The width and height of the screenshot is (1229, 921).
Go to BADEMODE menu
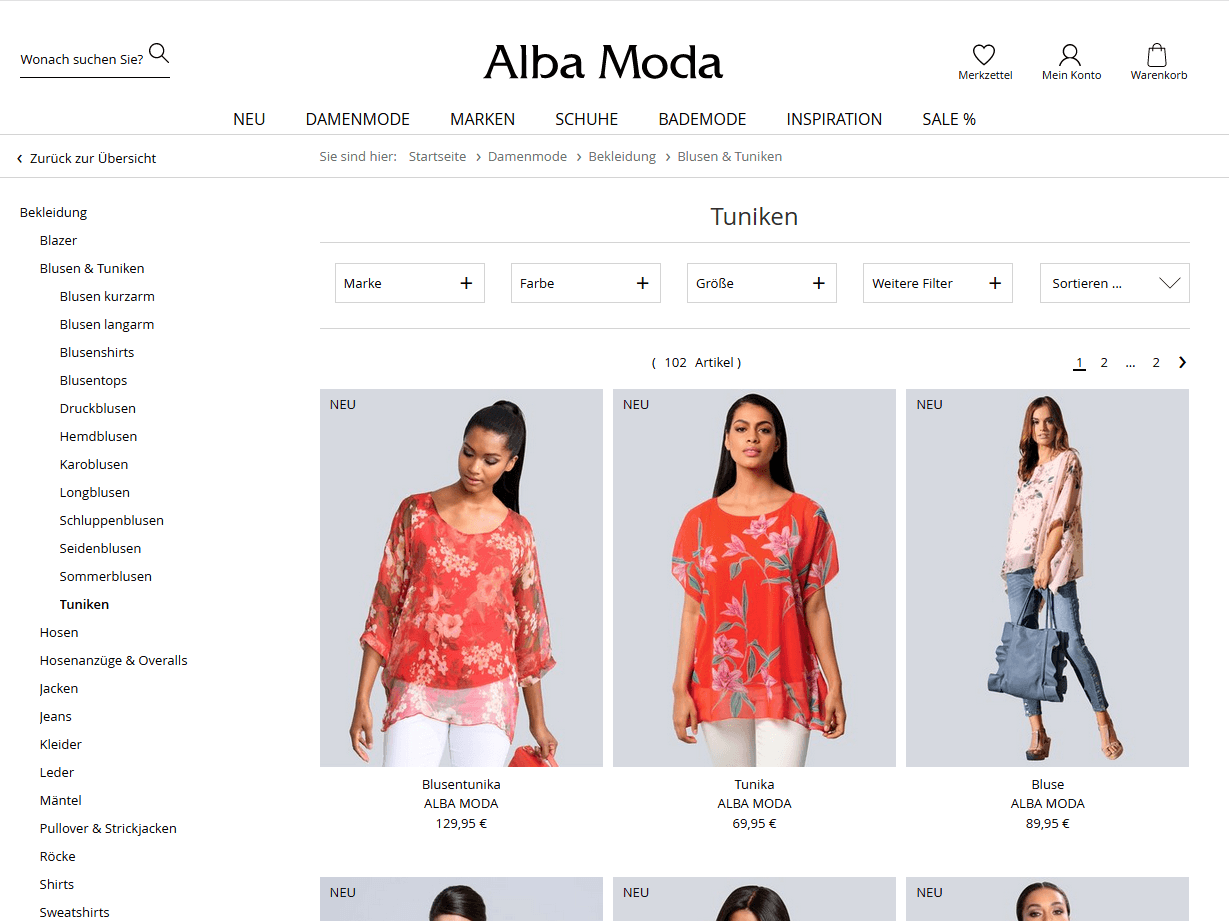(702, 119)
